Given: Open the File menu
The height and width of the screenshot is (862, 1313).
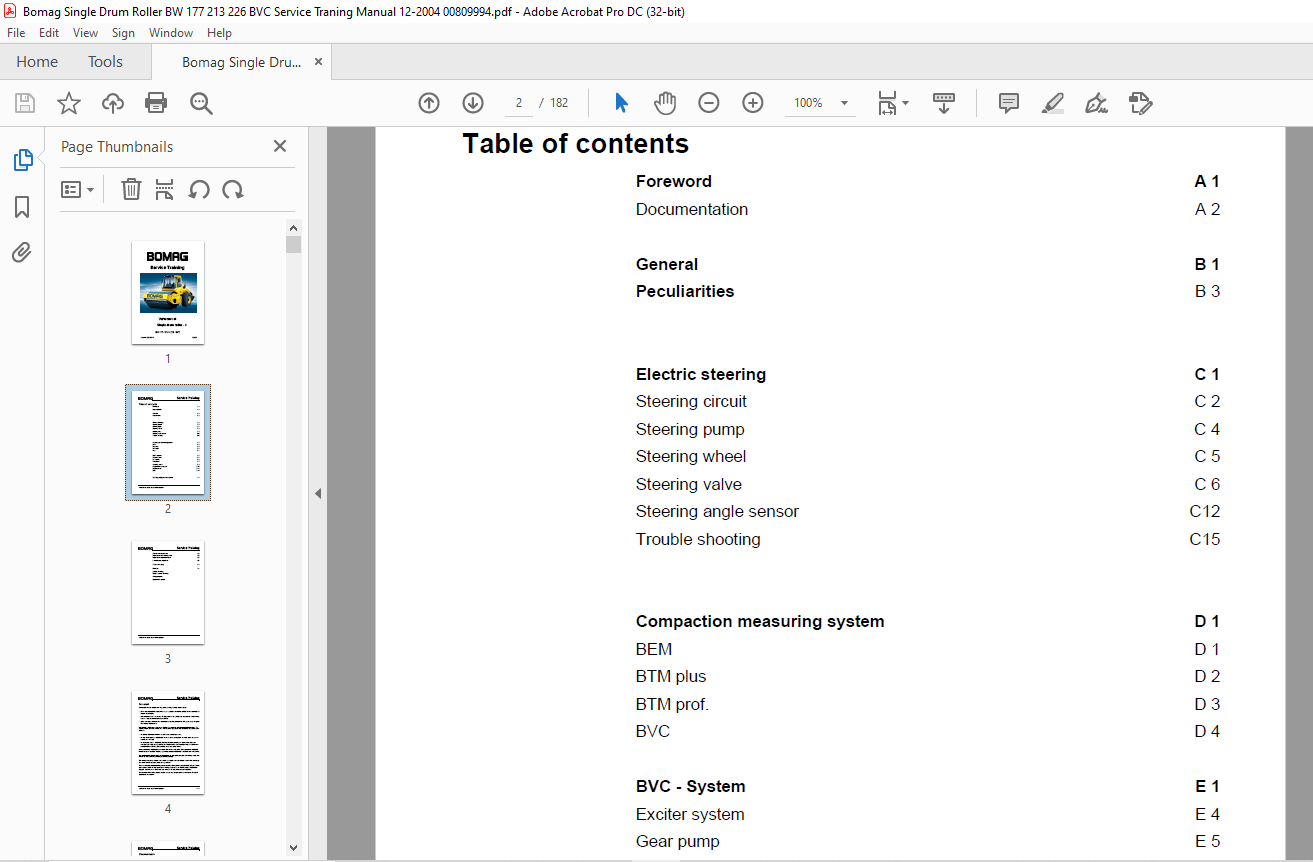Looking at the screenshot, I should 16,33.
